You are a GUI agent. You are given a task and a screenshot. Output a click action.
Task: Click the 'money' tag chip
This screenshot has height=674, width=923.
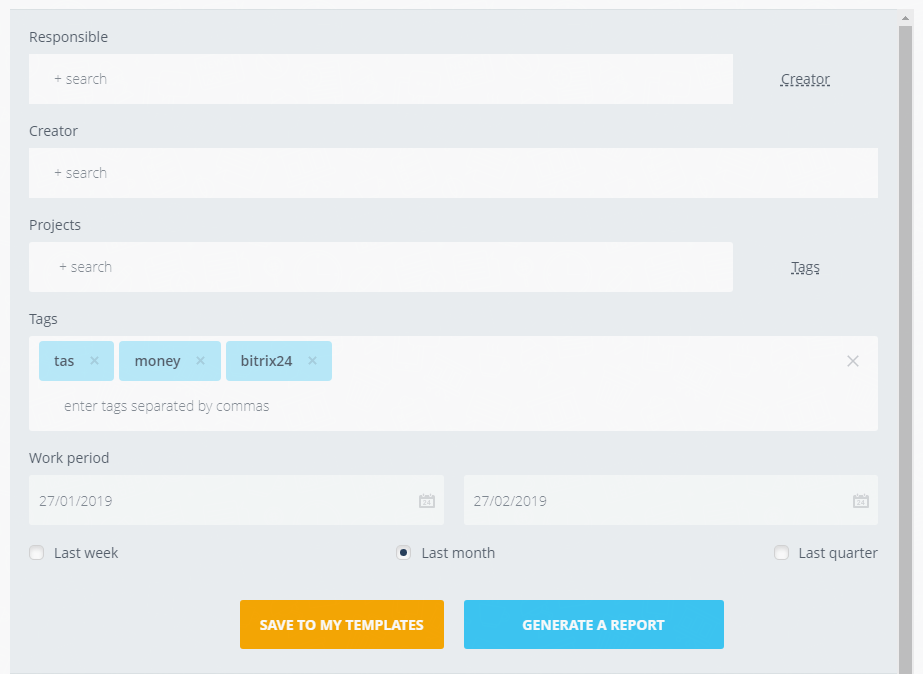[x=170, y=361]
